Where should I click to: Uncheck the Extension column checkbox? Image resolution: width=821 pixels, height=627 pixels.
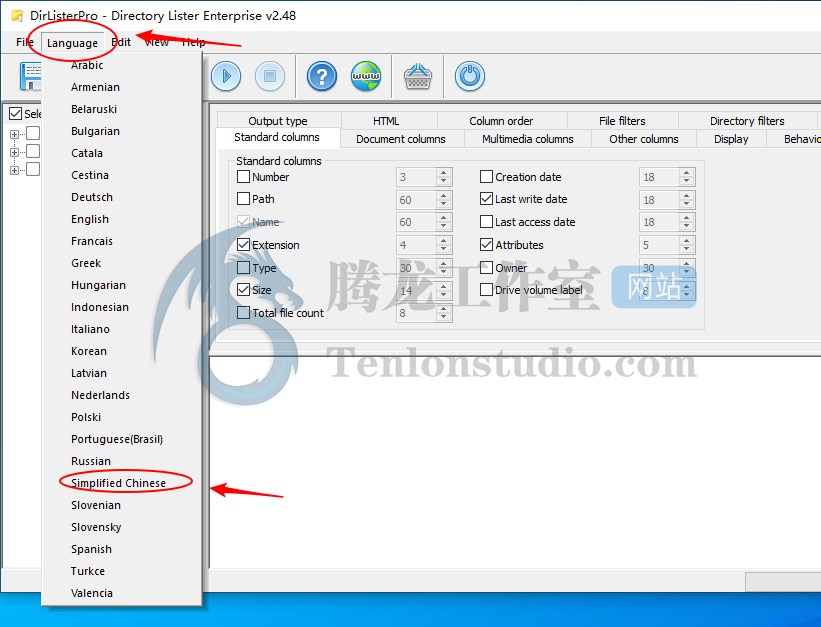243,245
